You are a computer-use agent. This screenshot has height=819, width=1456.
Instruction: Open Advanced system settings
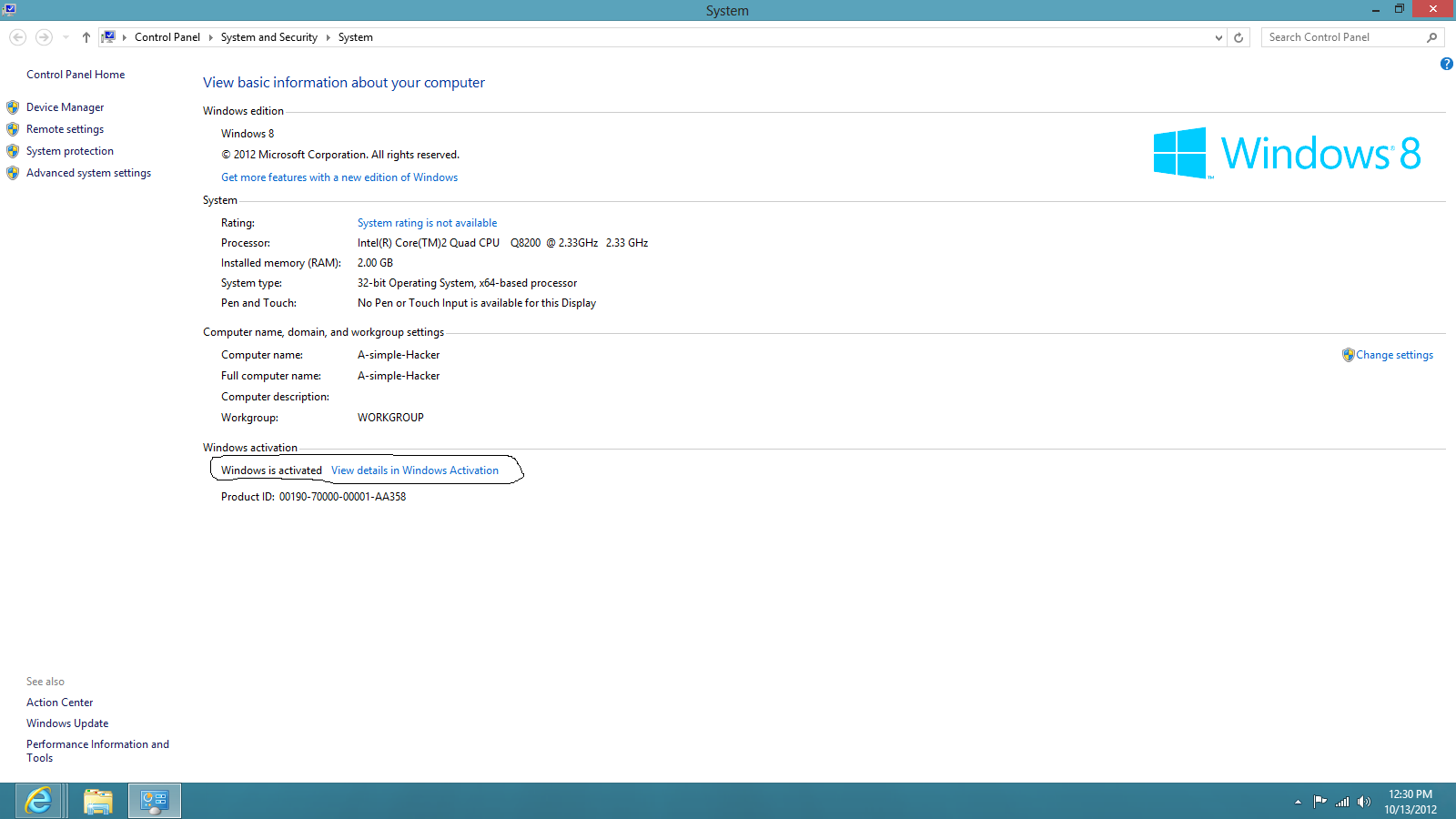89,173
